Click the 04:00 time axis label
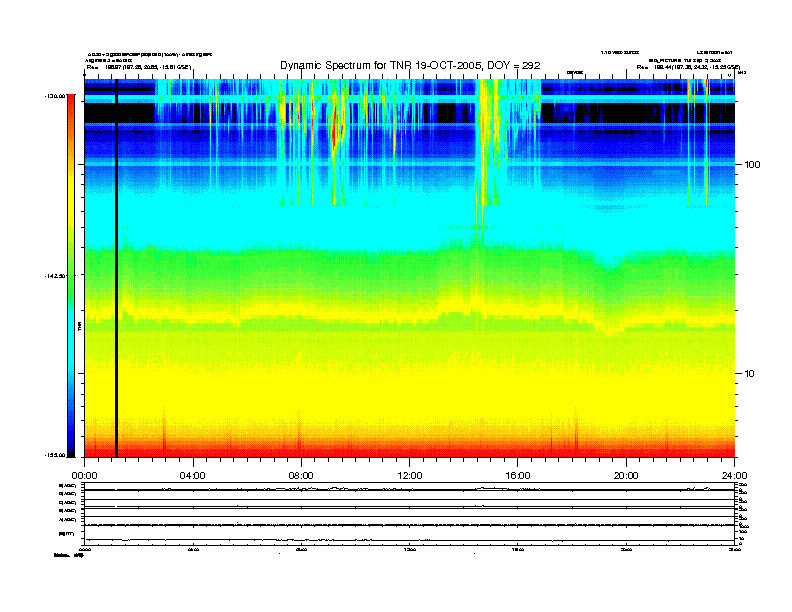Image resolution: width=792 pixels, height=612 pixels. point(193,476)
